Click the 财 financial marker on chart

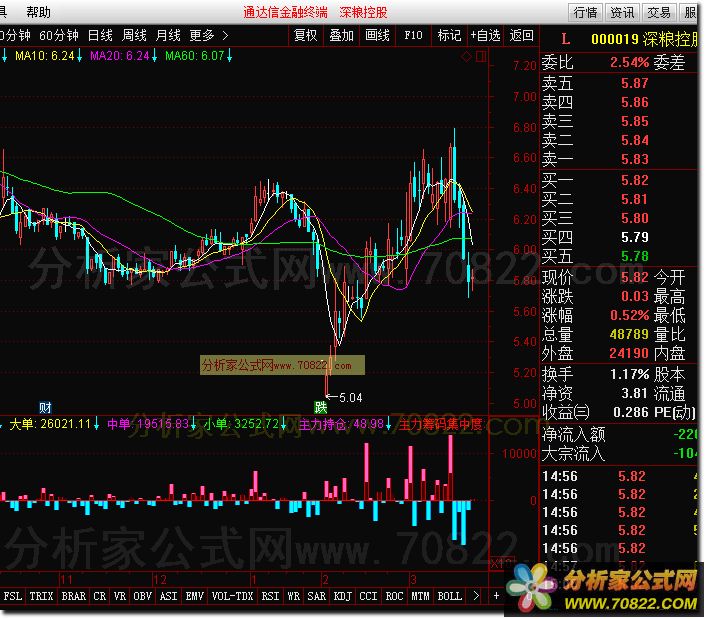pyautogui.click(x=44, y=407)
